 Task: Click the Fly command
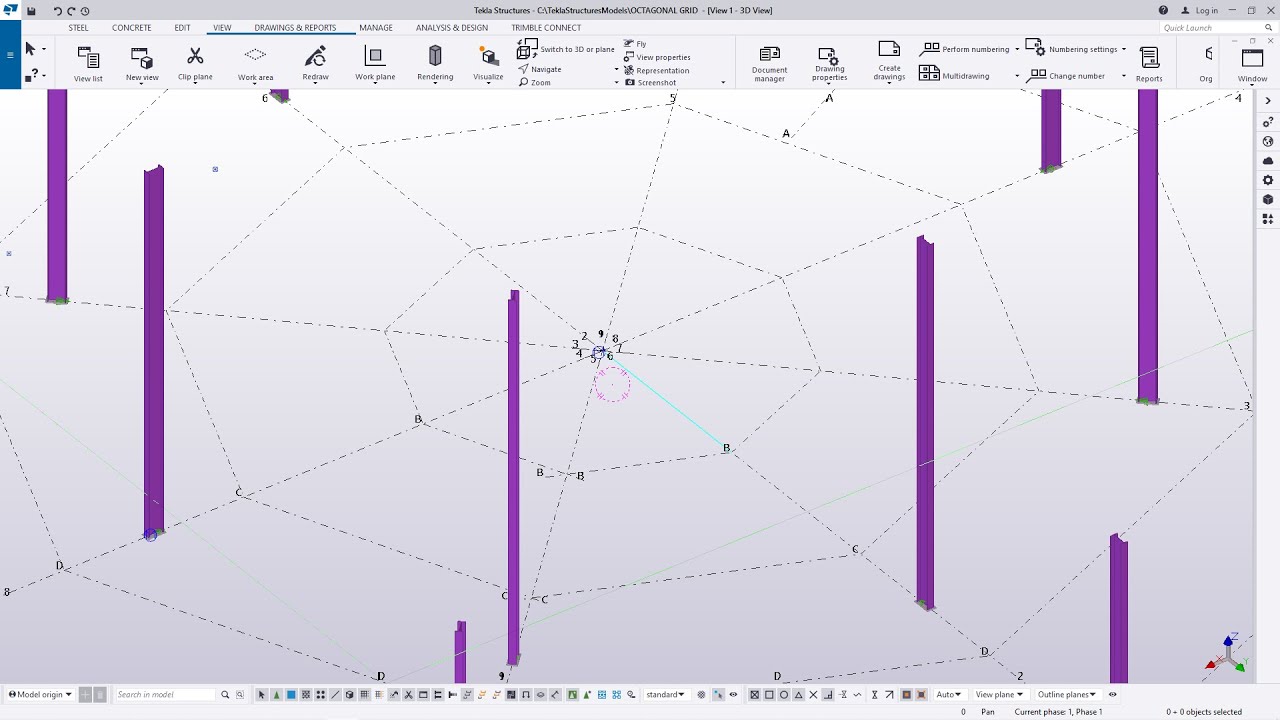[635, 44]
